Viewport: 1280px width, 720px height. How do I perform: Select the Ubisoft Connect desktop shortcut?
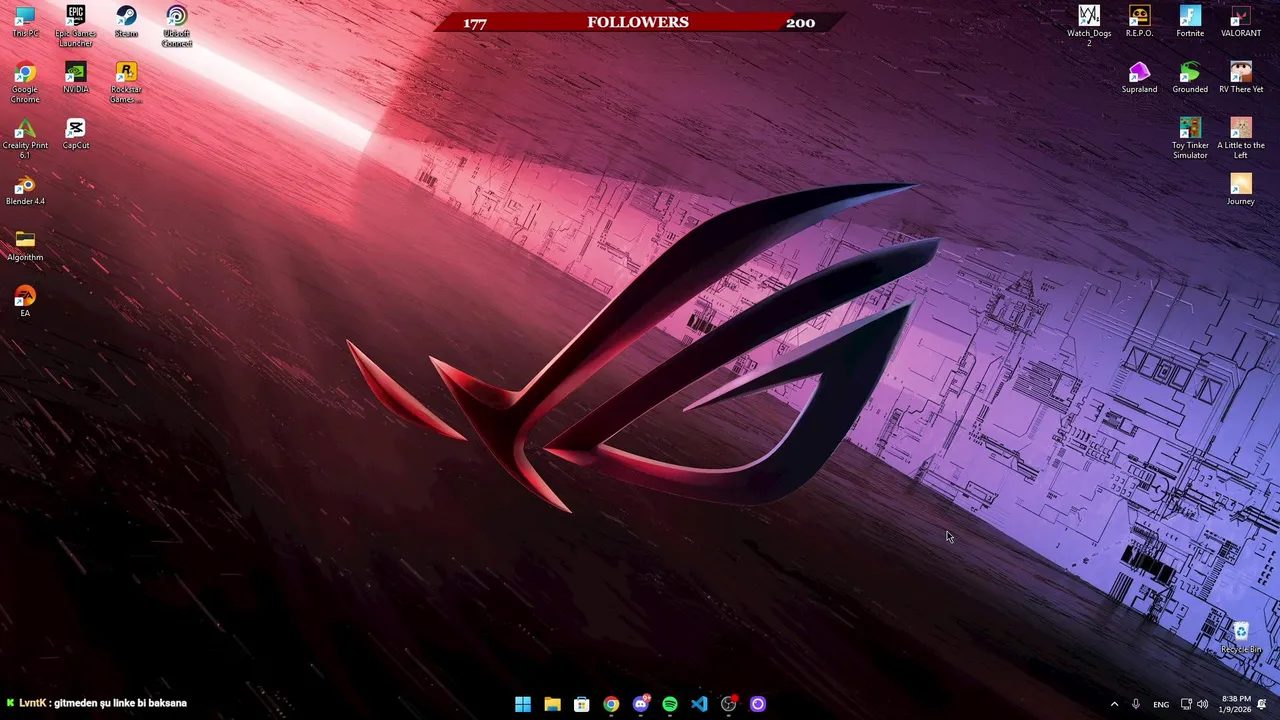(x=177, y=27)
